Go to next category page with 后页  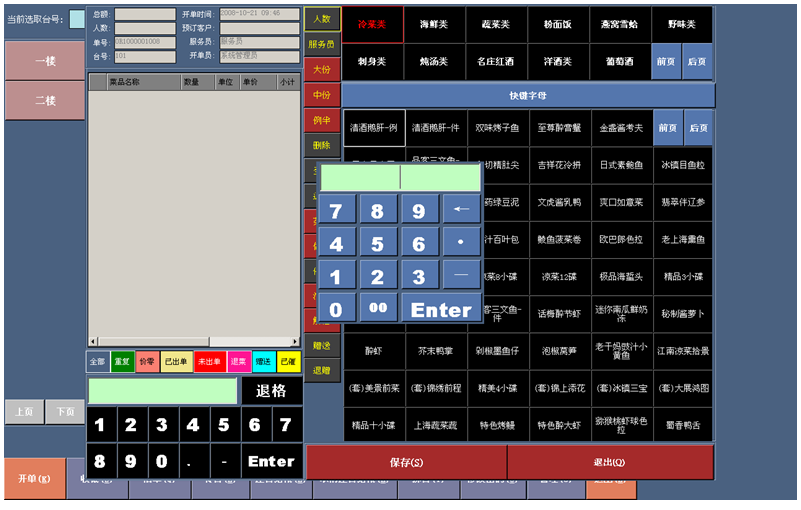click(698, 61)
